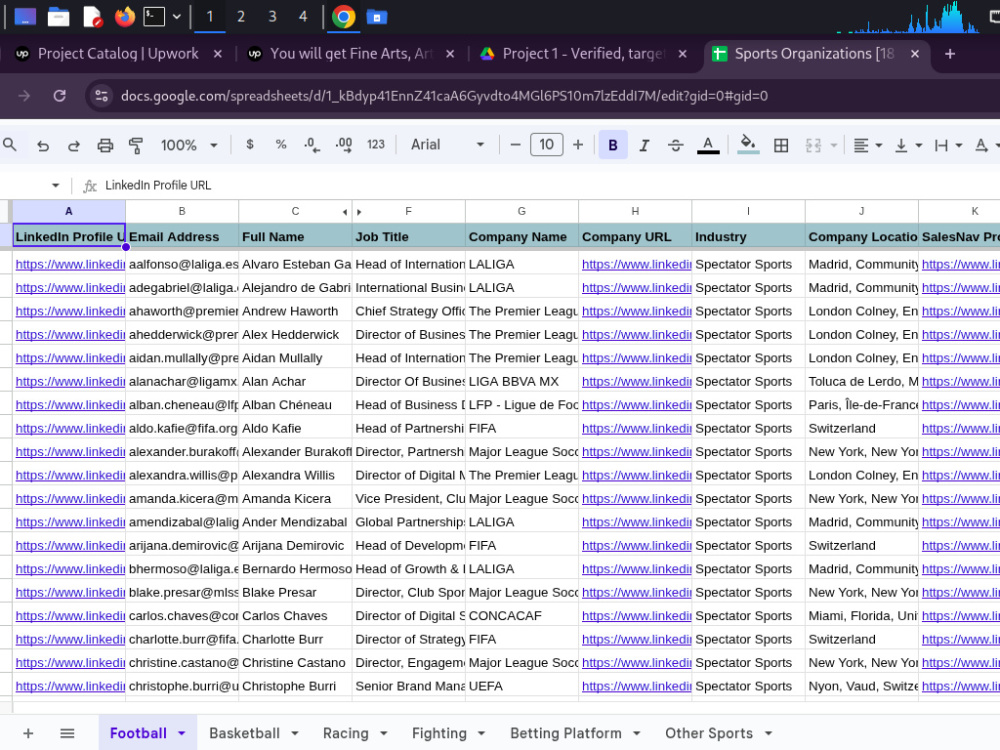Select the CONCACAF company cell
Image resolution: width=1000 pixels, height=750 pixels.
[x=522, y=615]
